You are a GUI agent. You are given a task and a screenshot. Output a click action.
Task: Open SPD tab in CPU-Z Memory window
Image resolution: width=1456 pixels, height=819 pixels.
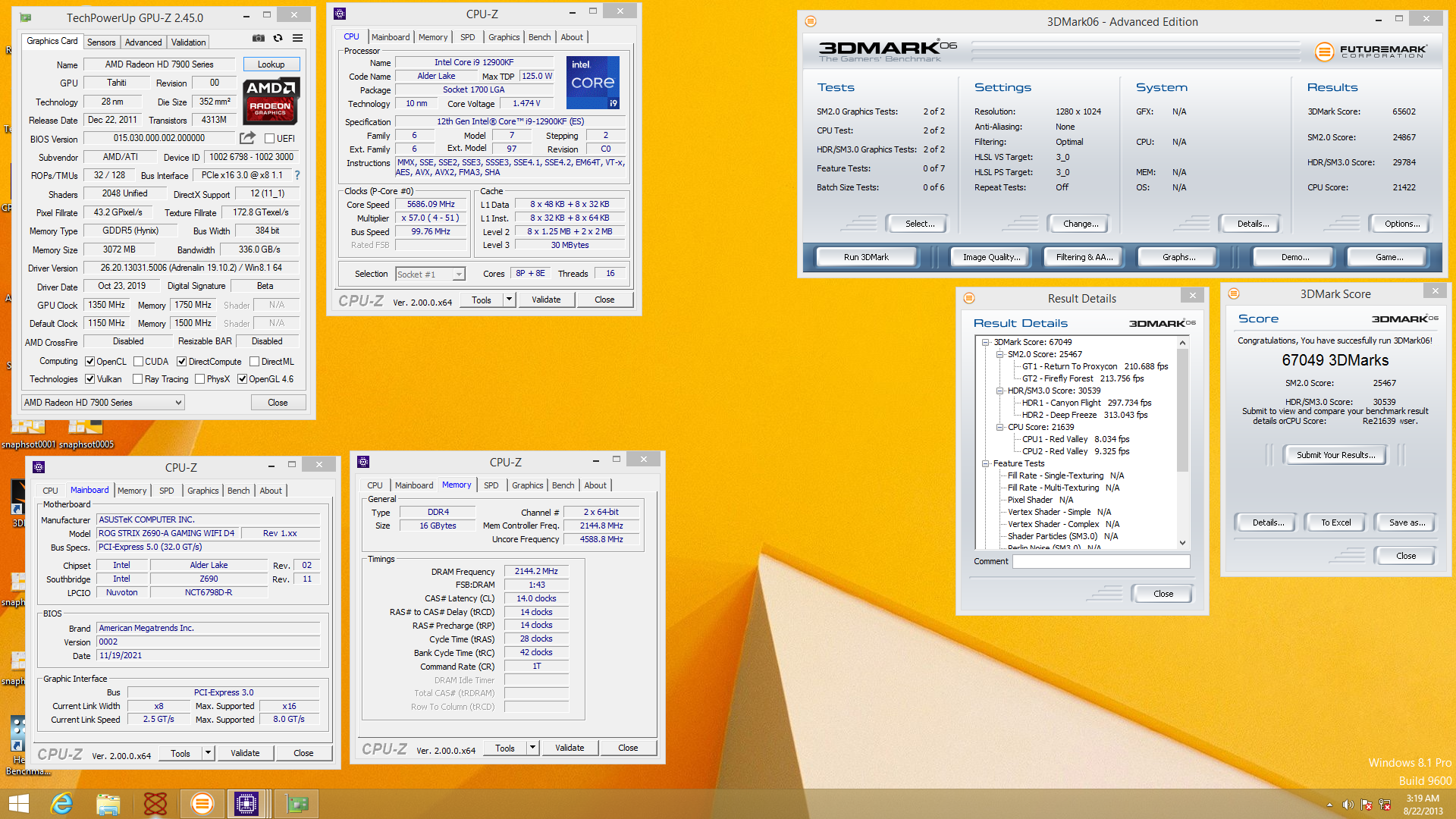coord(491,485)
